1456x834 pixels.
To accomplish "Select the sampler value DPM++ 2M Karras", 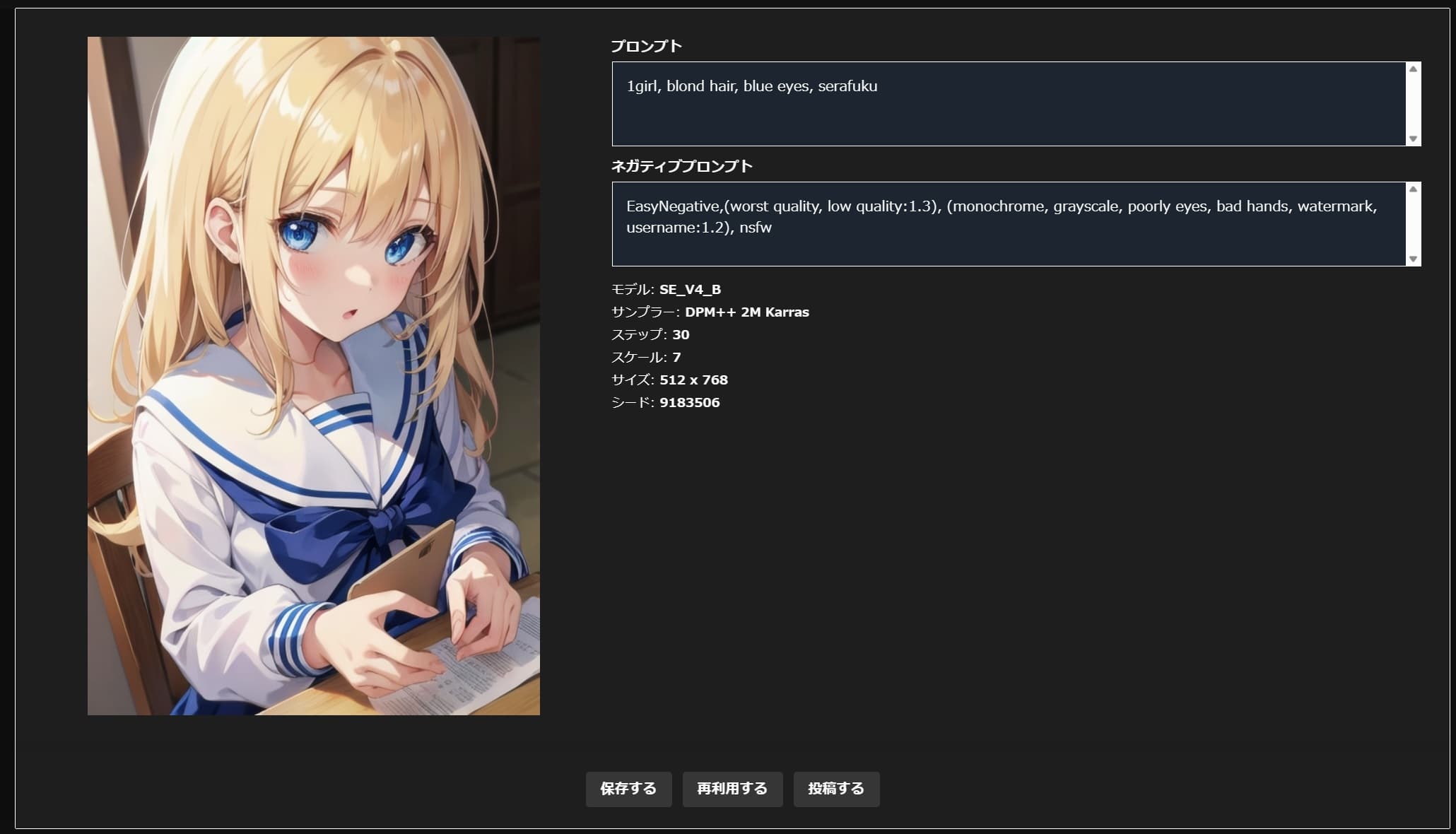I will [x=747, y=312].
